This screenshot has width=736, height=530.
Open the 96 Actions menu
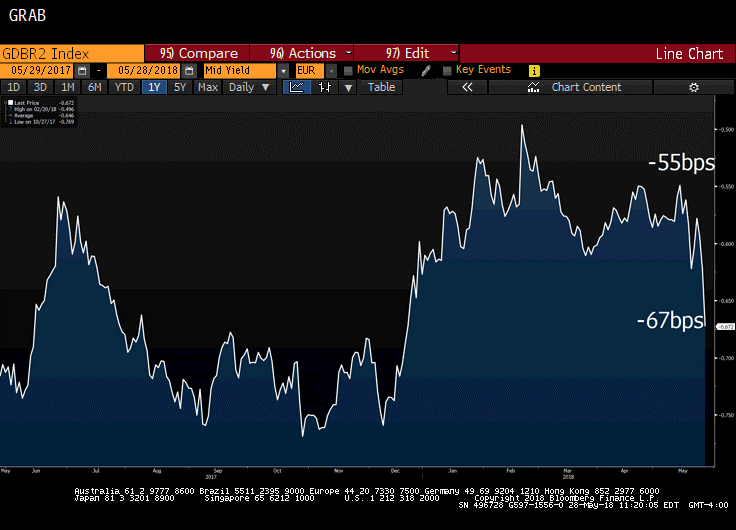(x=301, y=53)
